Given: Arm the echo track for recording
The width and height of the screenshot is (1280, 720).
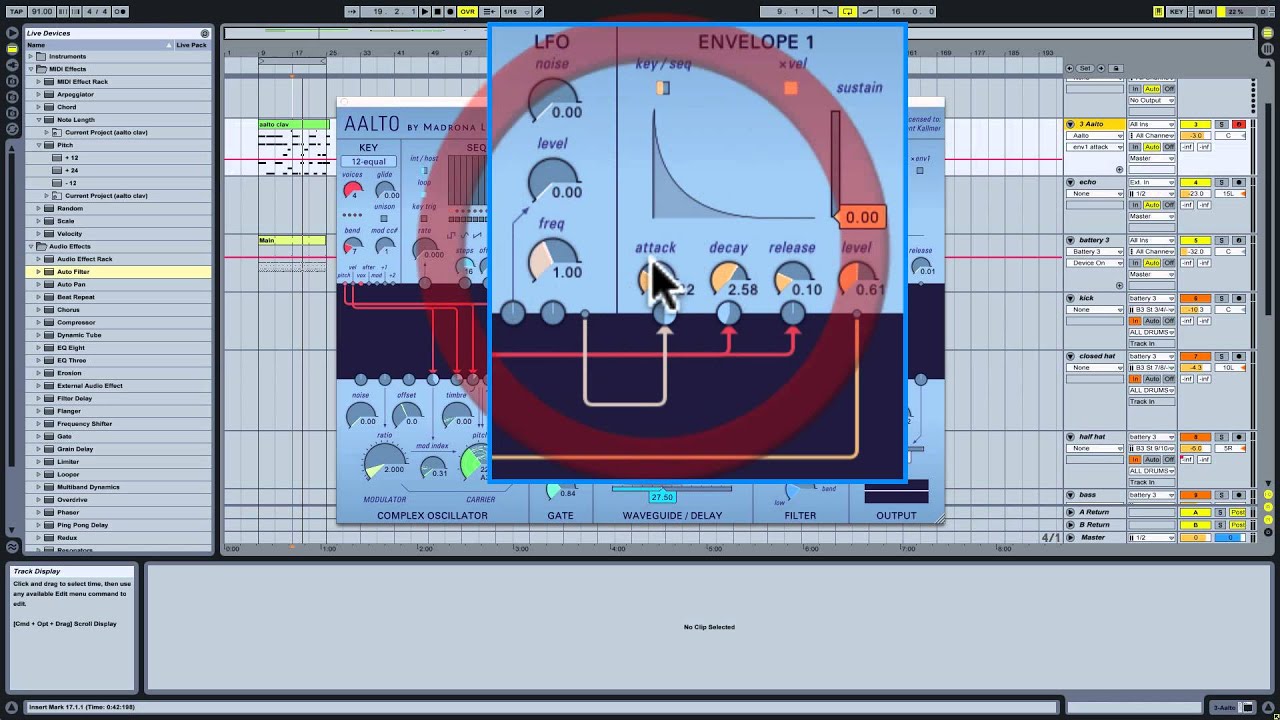Looking at the screenshot, I should [1238, 182].
